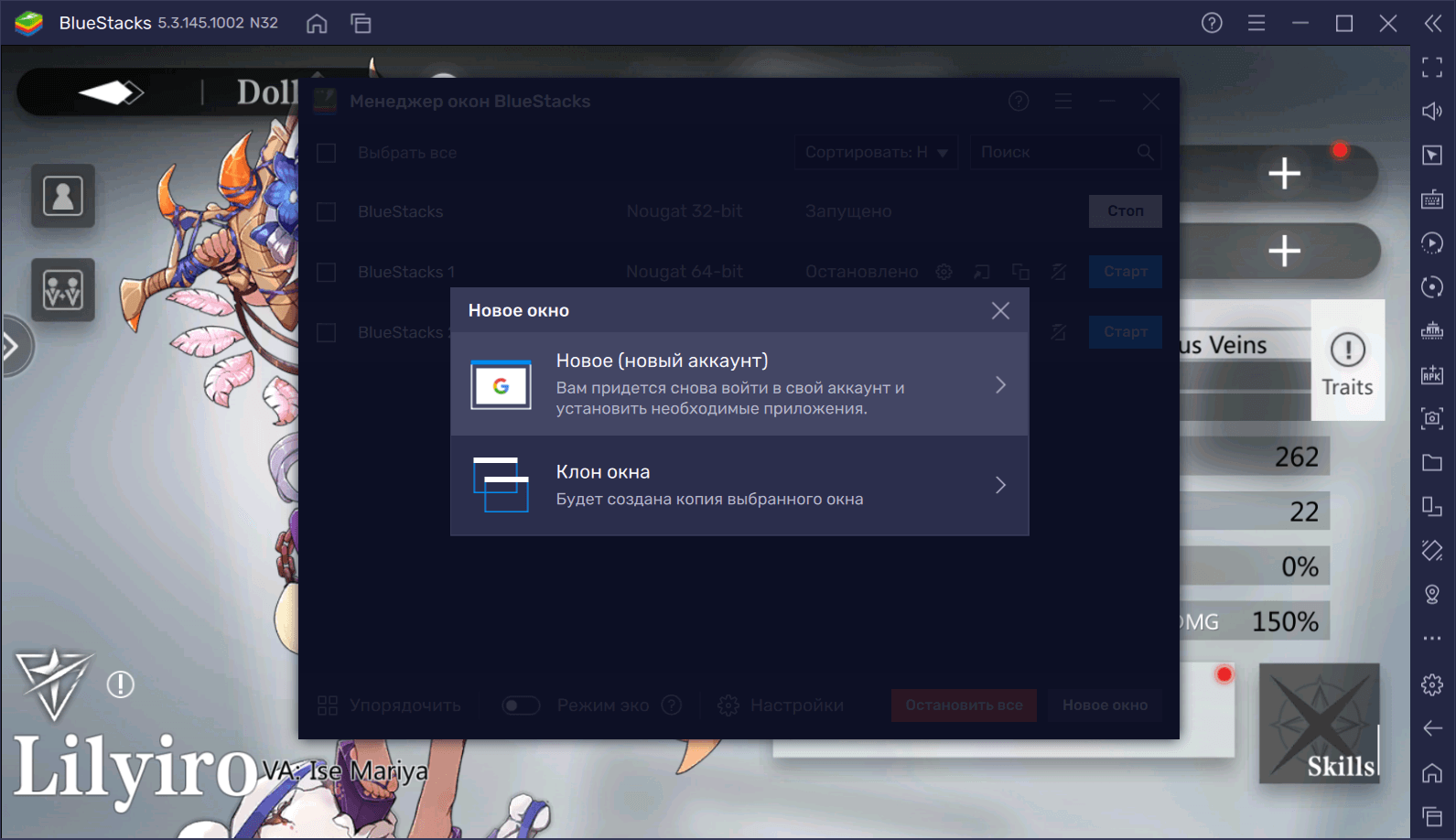This screenshot has width=1456, height=840.
Task: Open the BlueStacks home screen icon in title bar
Action: (317, 23)
